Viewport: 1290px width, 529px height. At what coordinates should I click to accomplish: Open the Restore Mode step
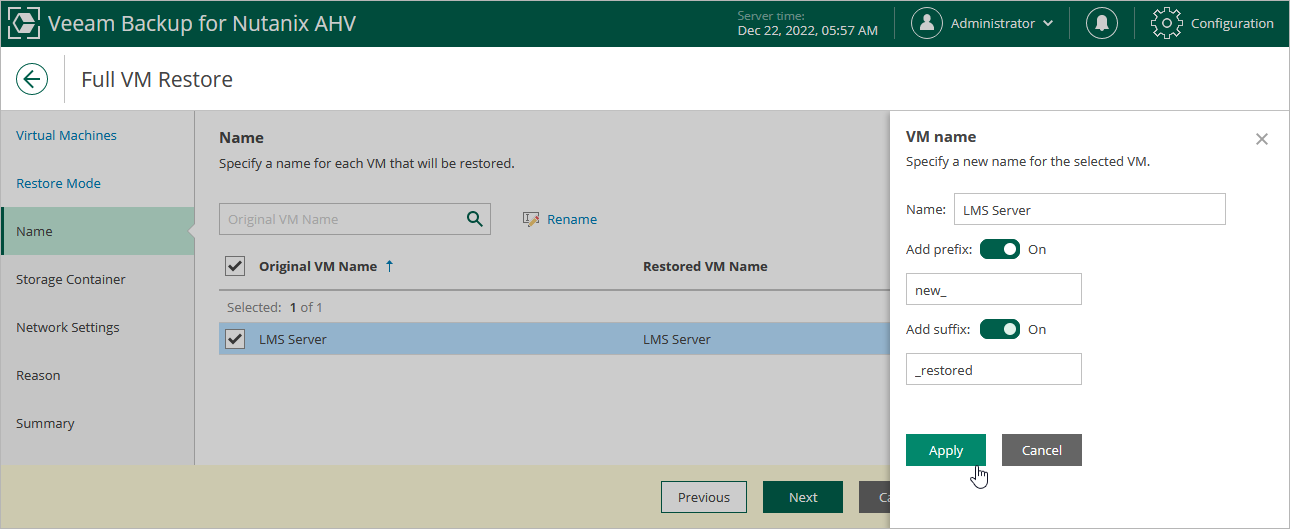pyautogui.click(x=58, y=183)
